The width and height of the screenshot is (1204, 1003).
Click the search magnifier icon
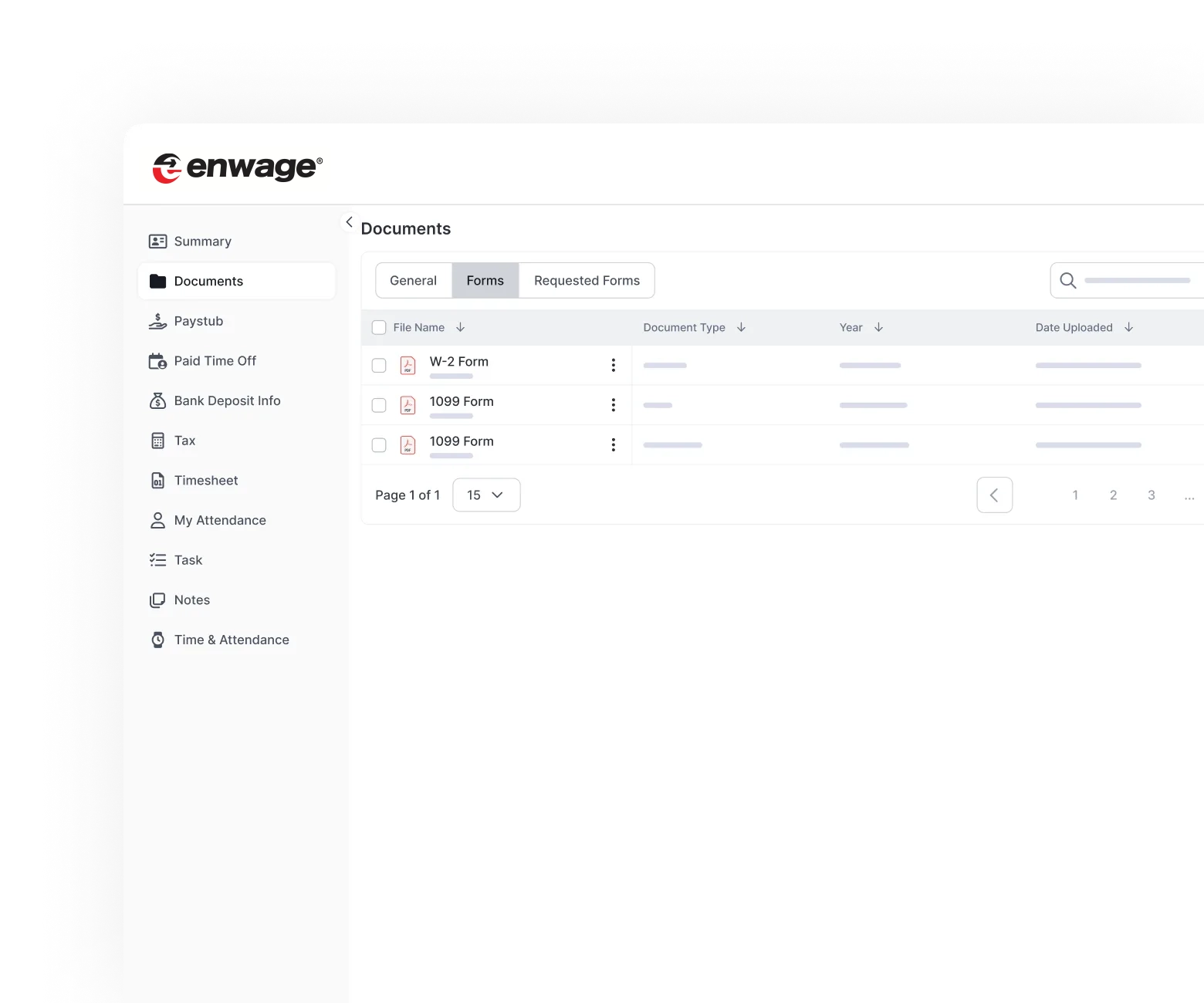[x=1067, y=280]
